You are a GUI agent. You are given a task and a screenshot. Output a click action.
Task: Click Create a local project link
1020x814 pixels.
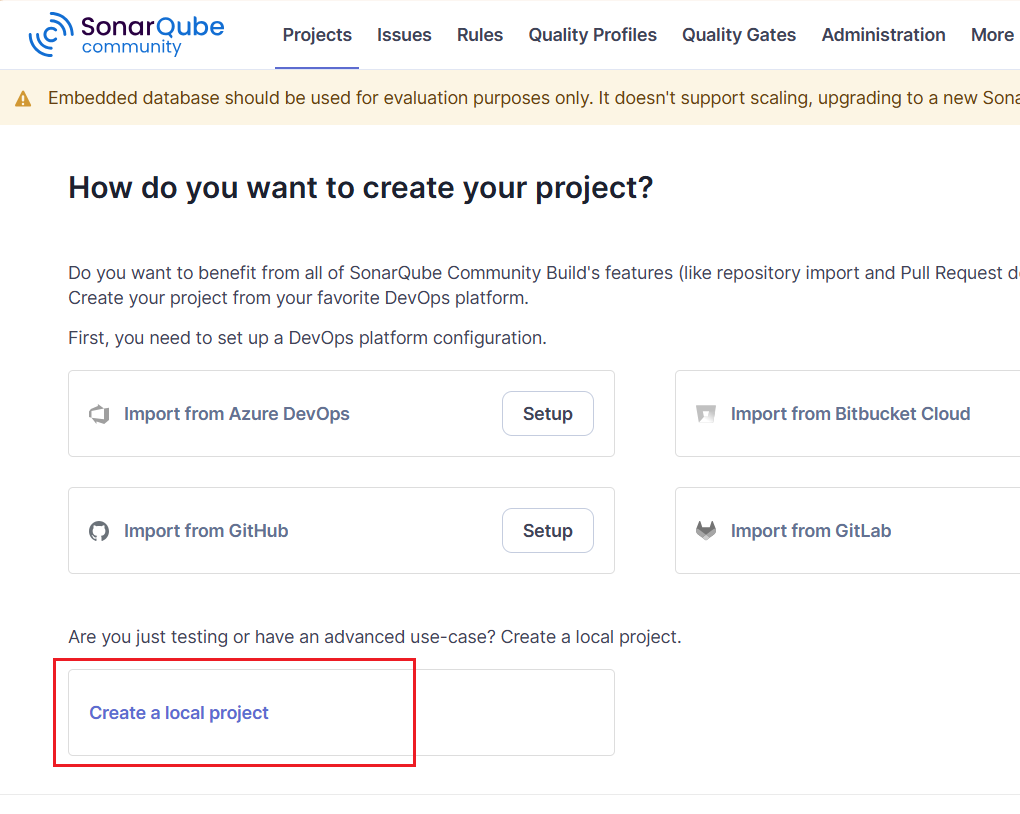179,713
